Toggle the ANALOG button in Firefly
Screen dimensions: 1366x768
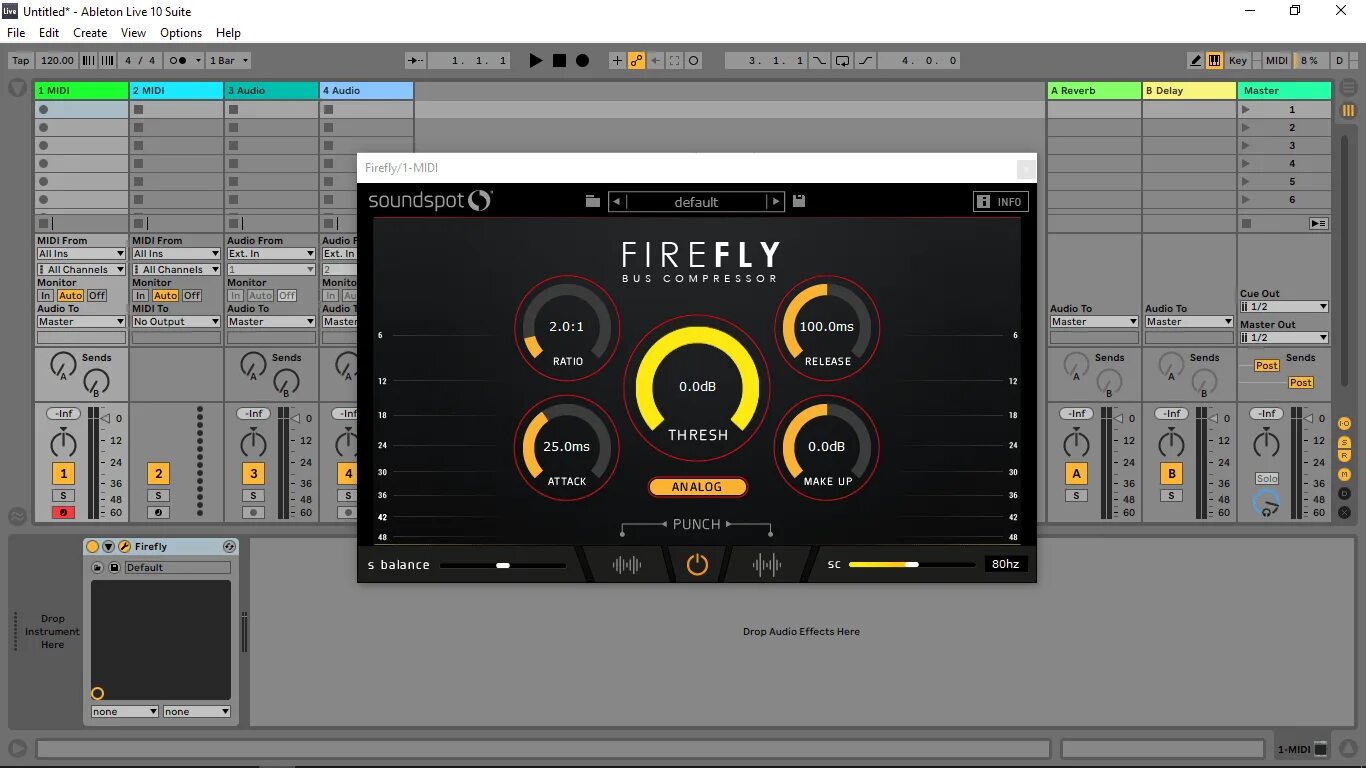(697, 487)
